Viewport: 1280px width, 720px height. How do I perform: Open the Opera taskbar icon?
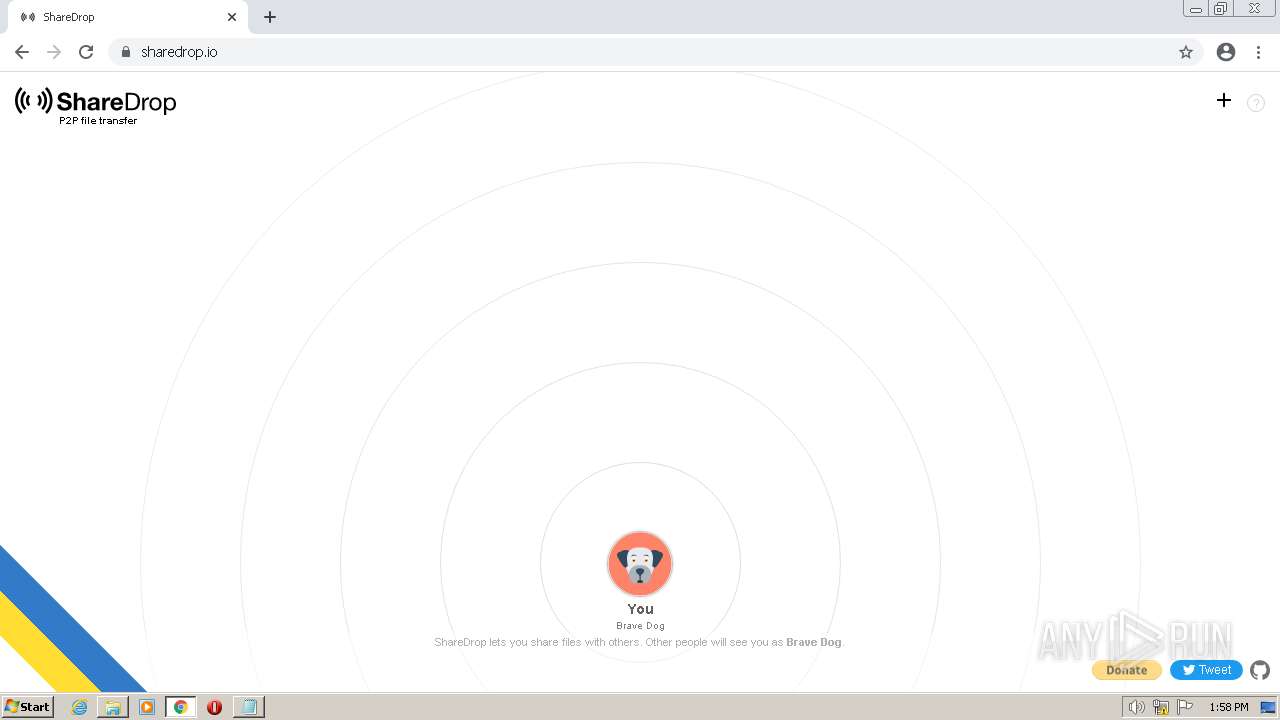click(x=214, y=707)
